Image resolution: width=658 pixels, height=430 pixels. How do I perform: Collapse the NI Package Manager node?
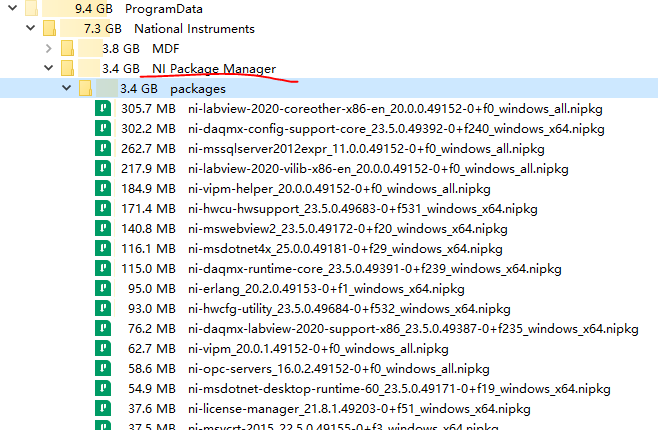49,68
